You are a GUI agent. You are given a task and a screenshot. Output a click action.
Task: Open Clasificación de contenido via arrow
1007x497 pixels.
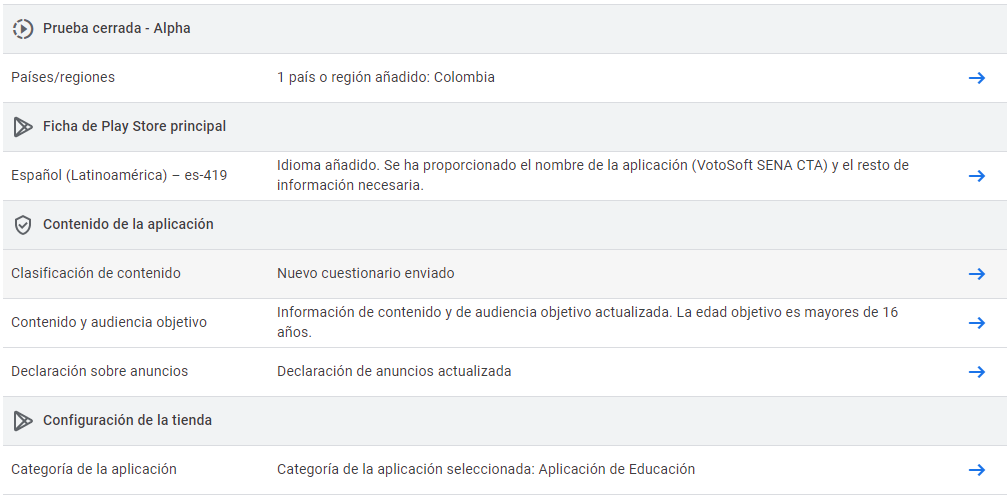click(976, 274)
